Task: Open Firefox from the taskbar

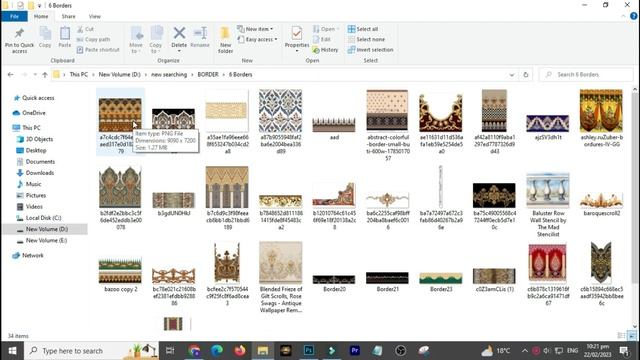Action: click(x=240, y=351)
